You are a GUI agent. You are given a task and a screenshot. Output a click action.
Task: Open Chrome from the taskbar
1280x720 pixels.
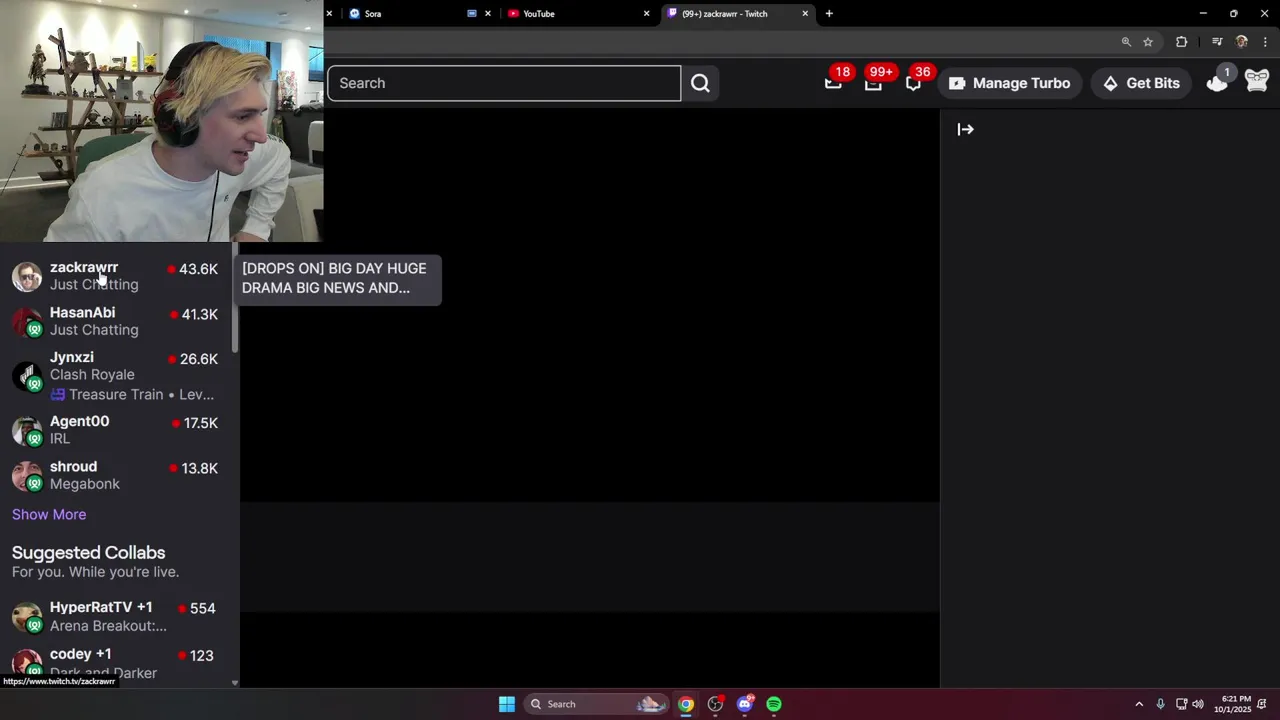click(686, 704)
